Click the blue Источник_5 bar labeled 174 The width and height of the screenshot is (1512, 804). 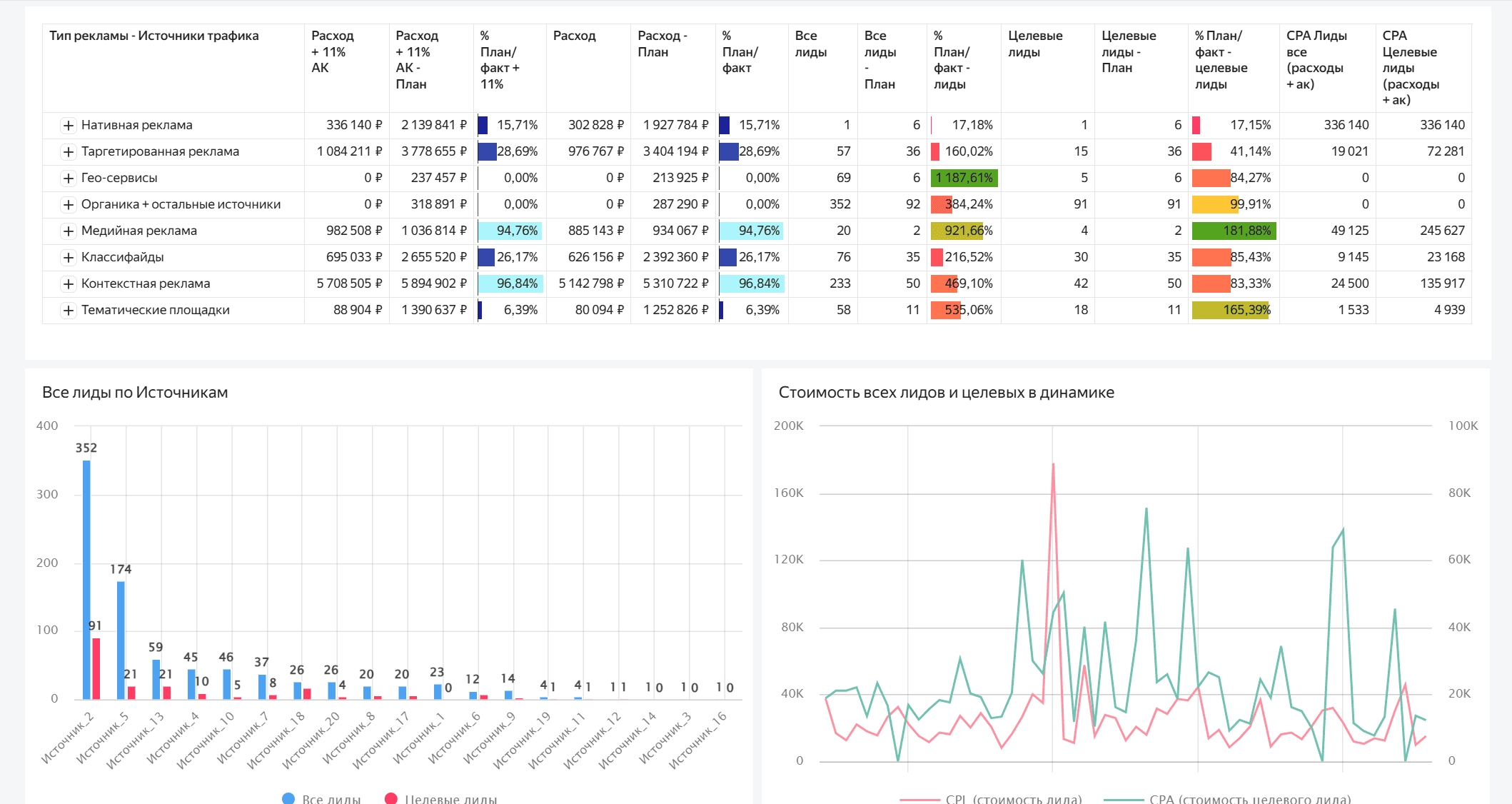tap(121, 639)
